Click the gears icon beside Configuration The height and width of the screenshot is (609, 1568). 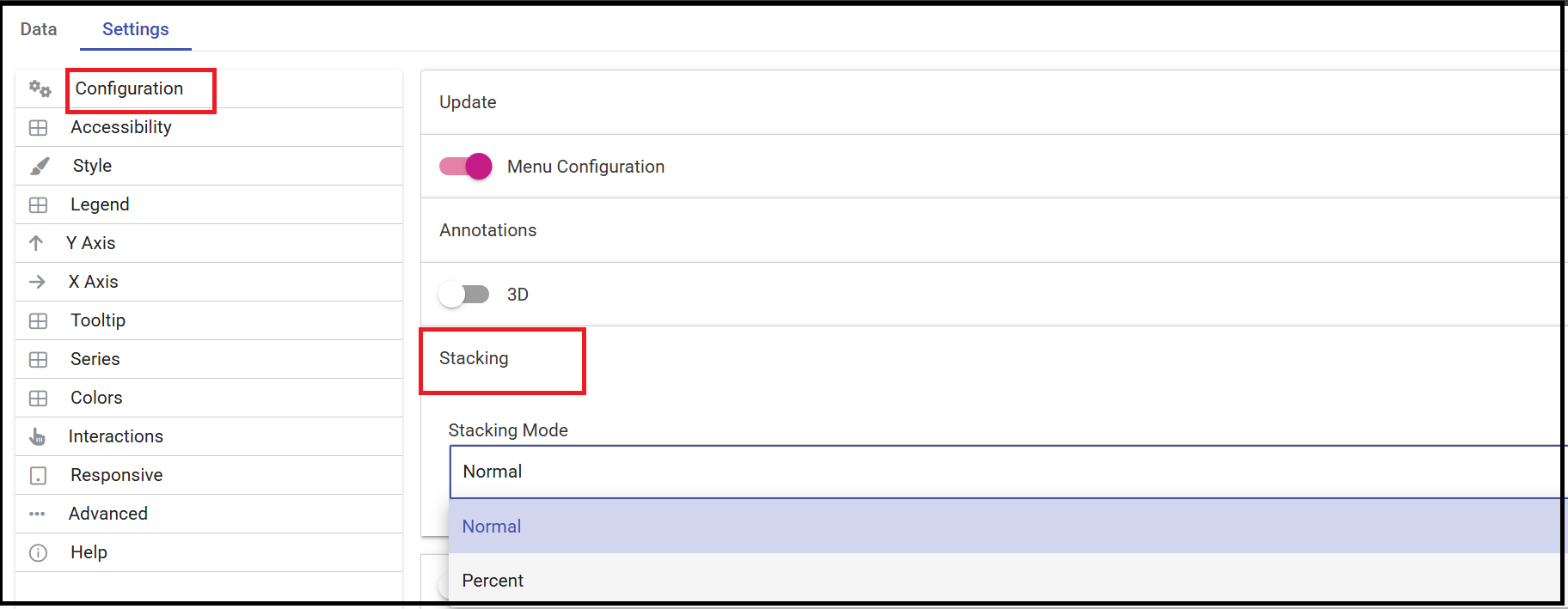tap(40, 88)
